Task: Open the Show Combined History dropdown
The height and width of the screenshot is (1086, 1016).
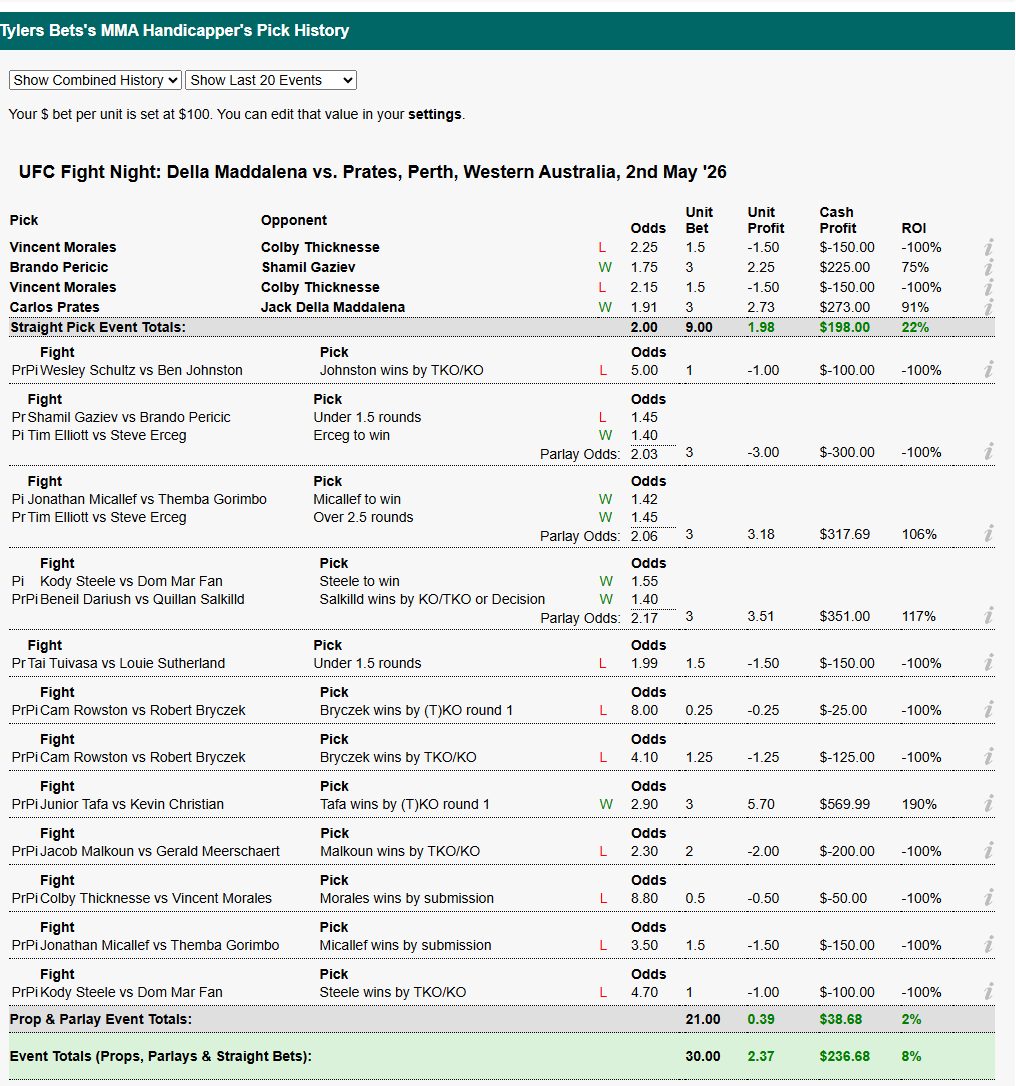Action: (96, 80)
